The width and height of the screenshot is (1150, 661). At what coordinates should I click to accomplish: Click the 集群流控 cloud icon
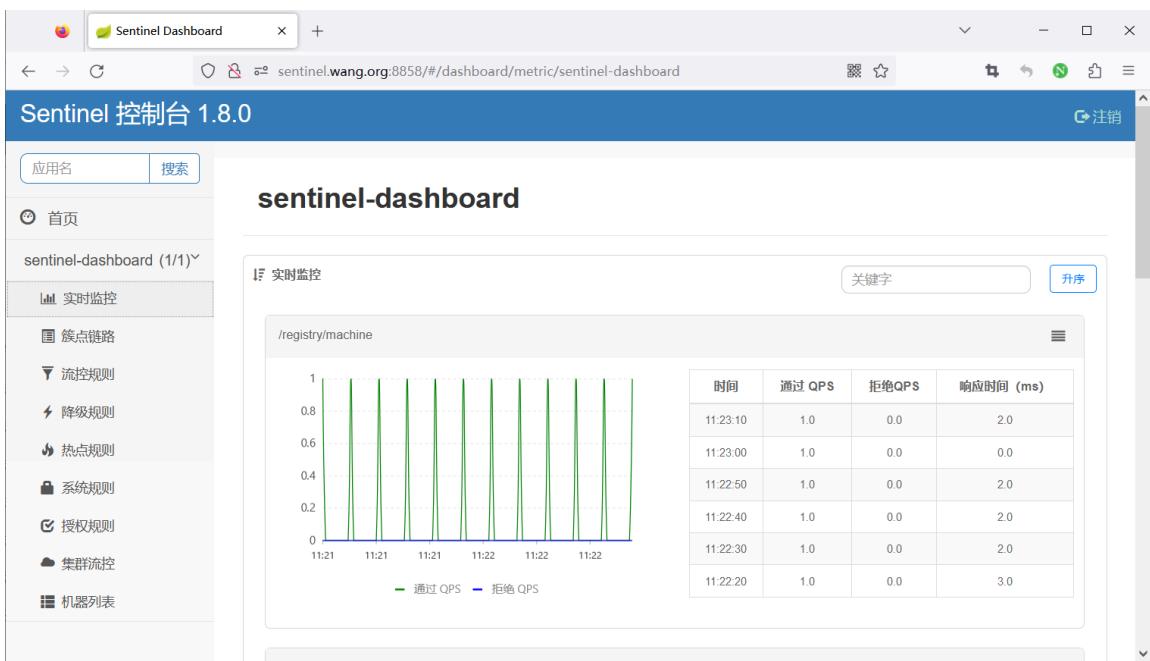[x=48, y=563]
